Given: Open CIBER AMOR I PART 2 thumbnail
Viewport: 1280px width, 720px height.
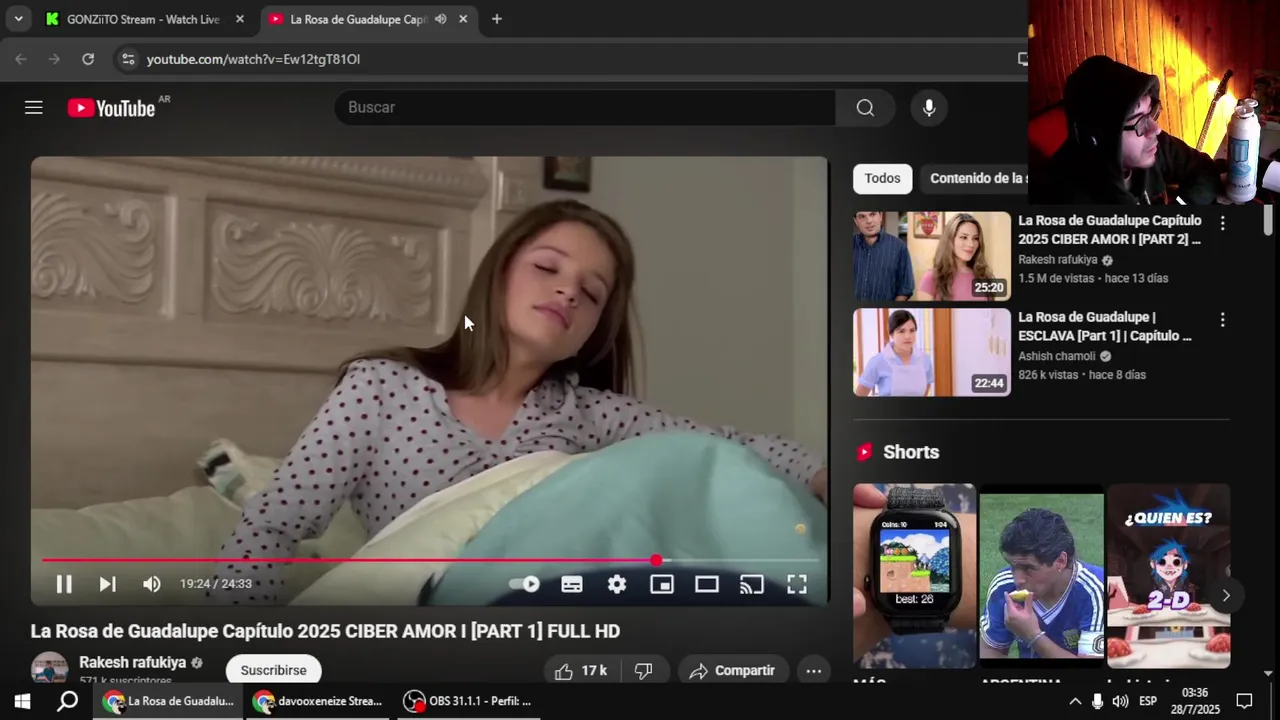Looking at the screenshot, I should [932, 256].
